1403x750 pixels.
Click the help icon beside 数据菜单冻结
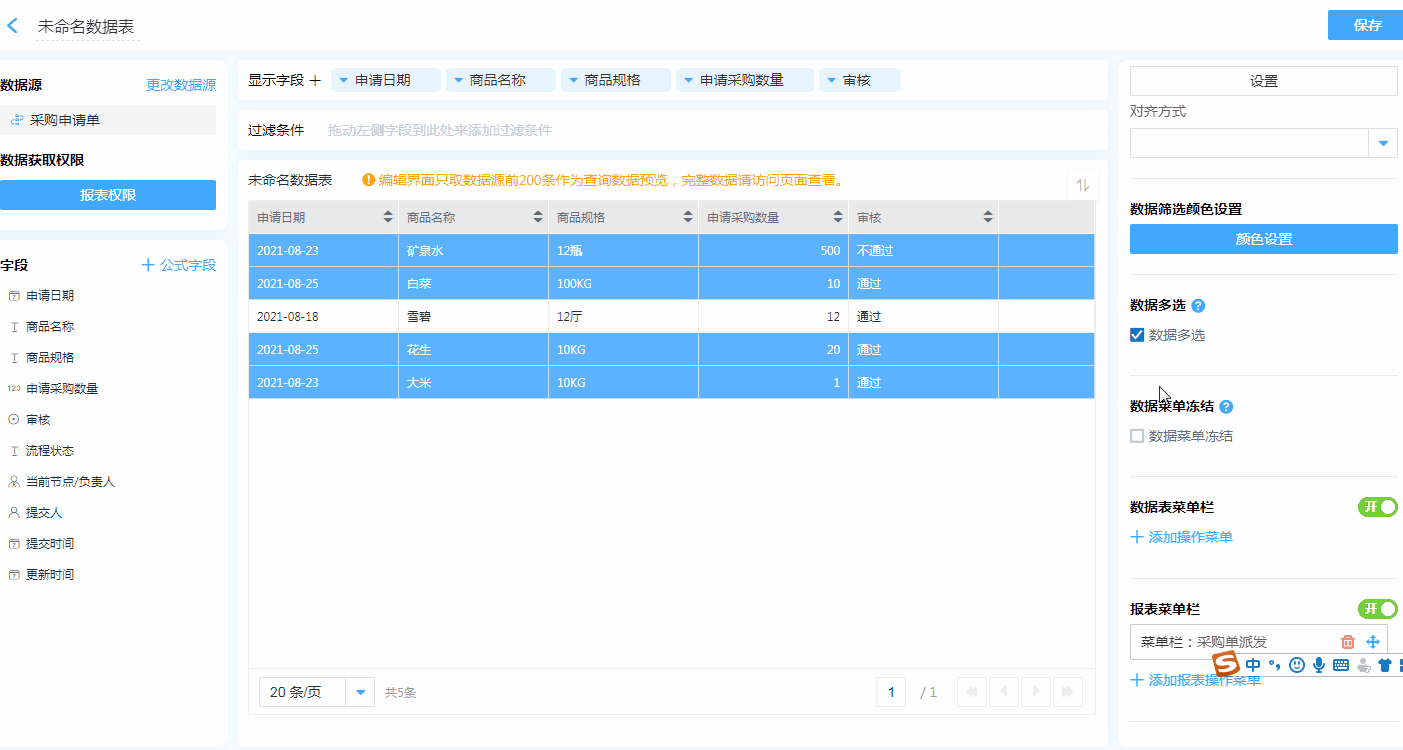click(1226, 407)
